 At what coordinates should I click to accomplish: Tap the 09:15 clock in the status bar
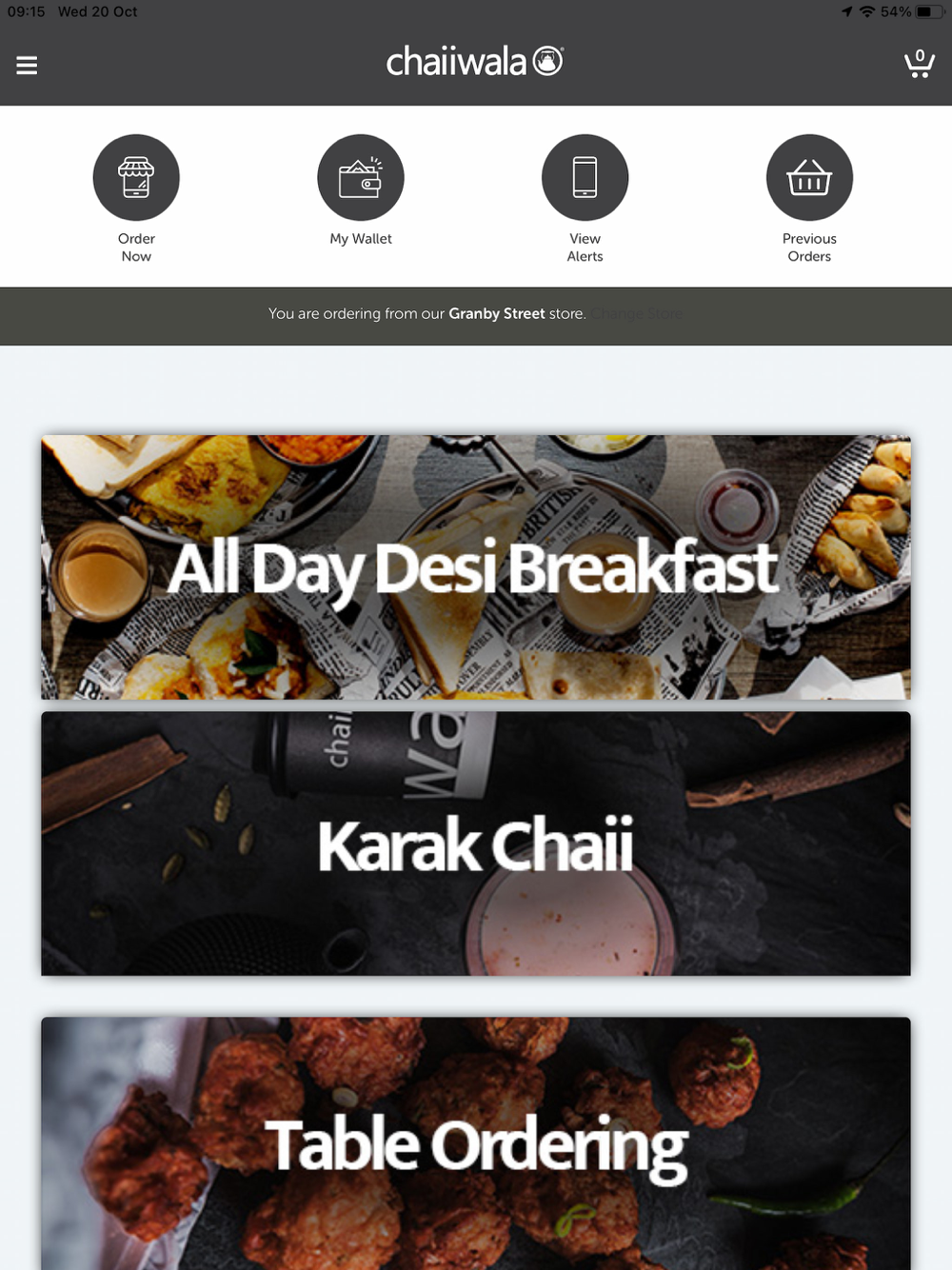point(27,11)
